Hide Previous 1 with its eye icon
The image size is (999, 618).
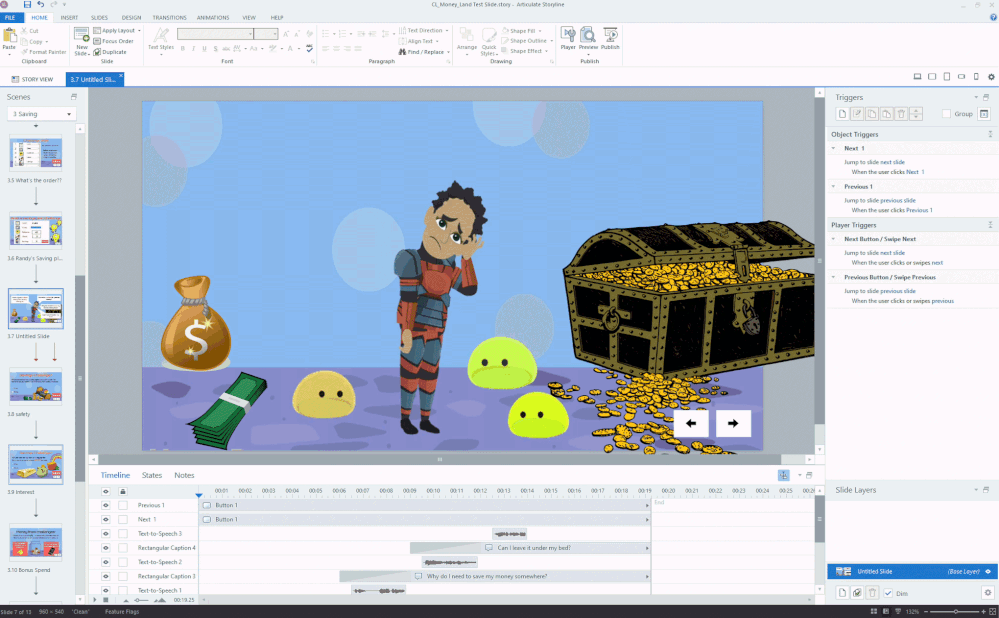point(106,505)
